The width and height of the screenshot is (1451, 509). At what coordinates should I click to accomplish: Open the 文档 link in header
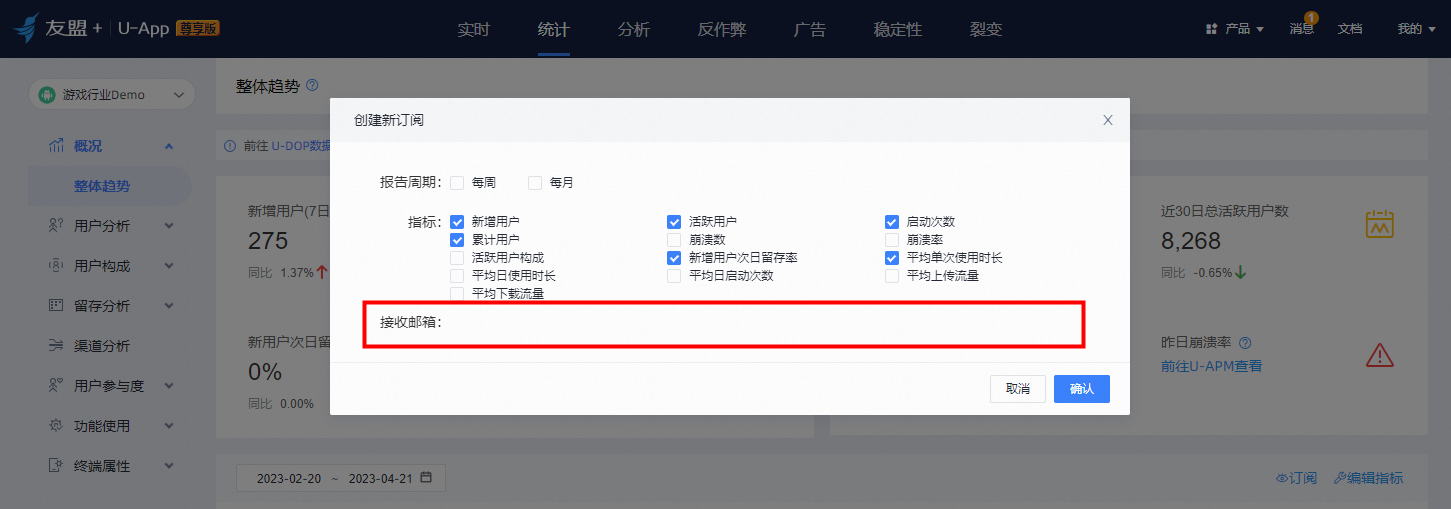coord(1350,29)
